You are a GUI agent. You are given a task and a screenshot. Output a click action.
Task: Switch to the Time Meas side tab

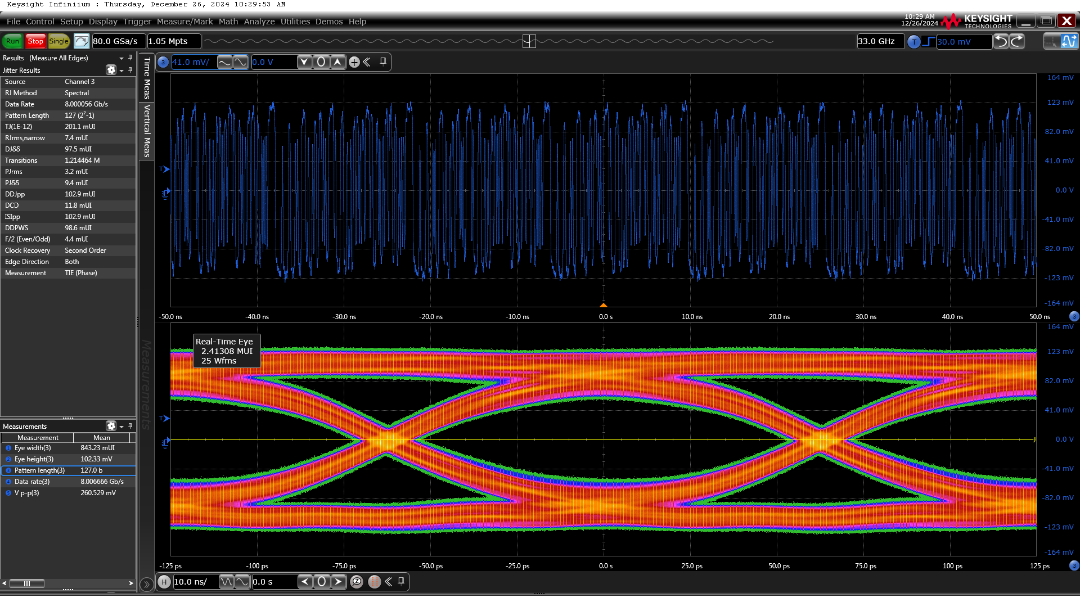pyautogui.click(x=147, y=78)
